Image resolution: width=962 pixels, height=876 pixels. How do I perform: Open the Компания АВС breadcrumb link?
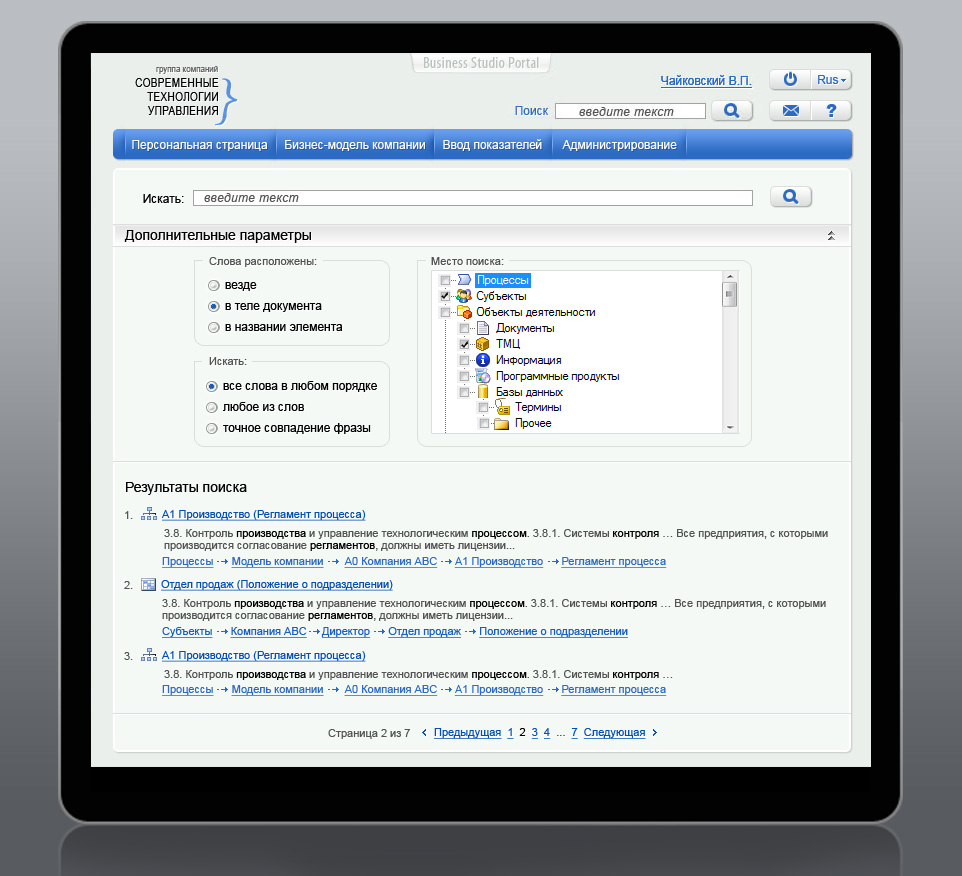268,631
